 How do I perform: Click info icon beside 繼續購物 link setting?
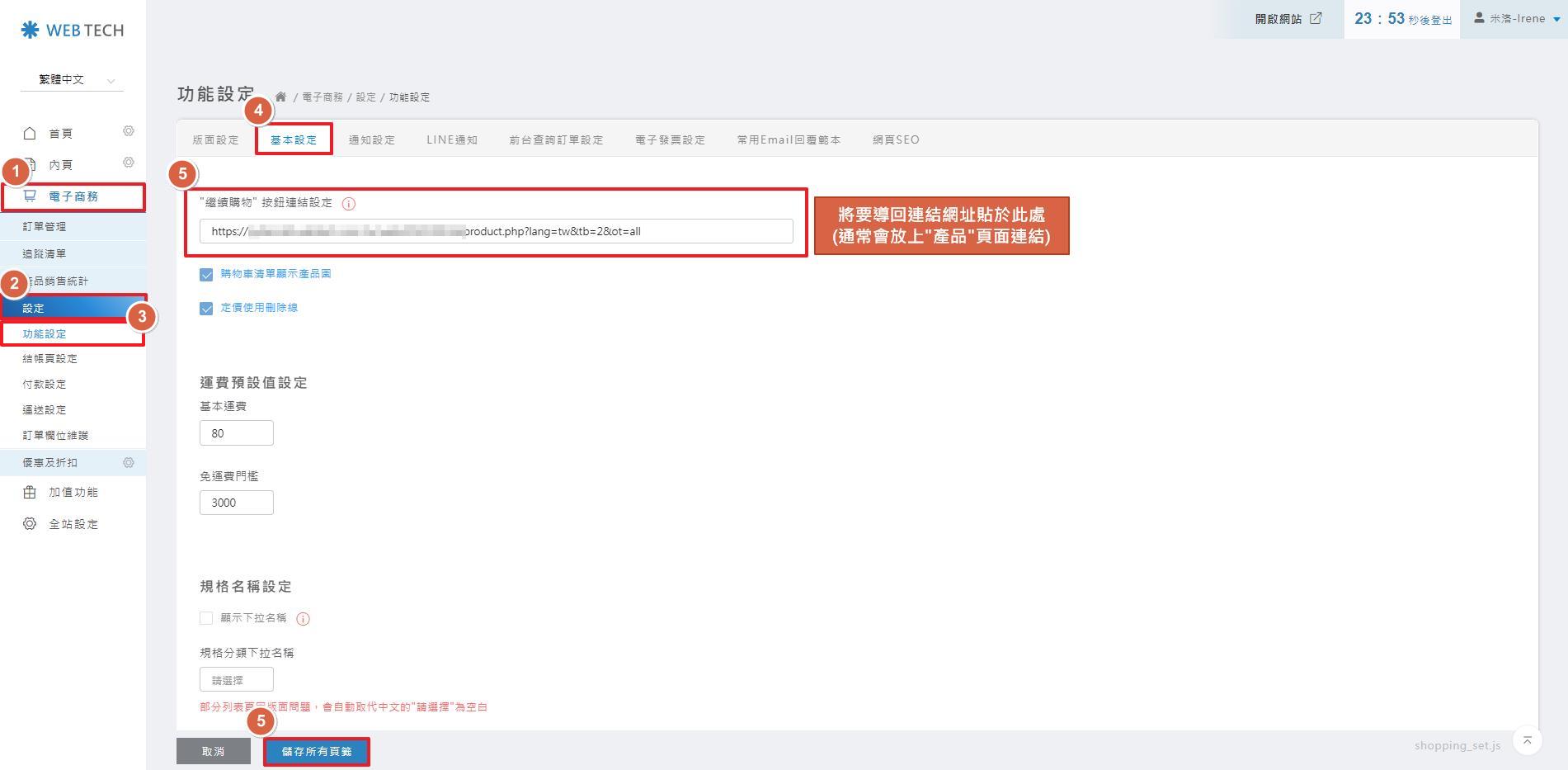(349, 204)
